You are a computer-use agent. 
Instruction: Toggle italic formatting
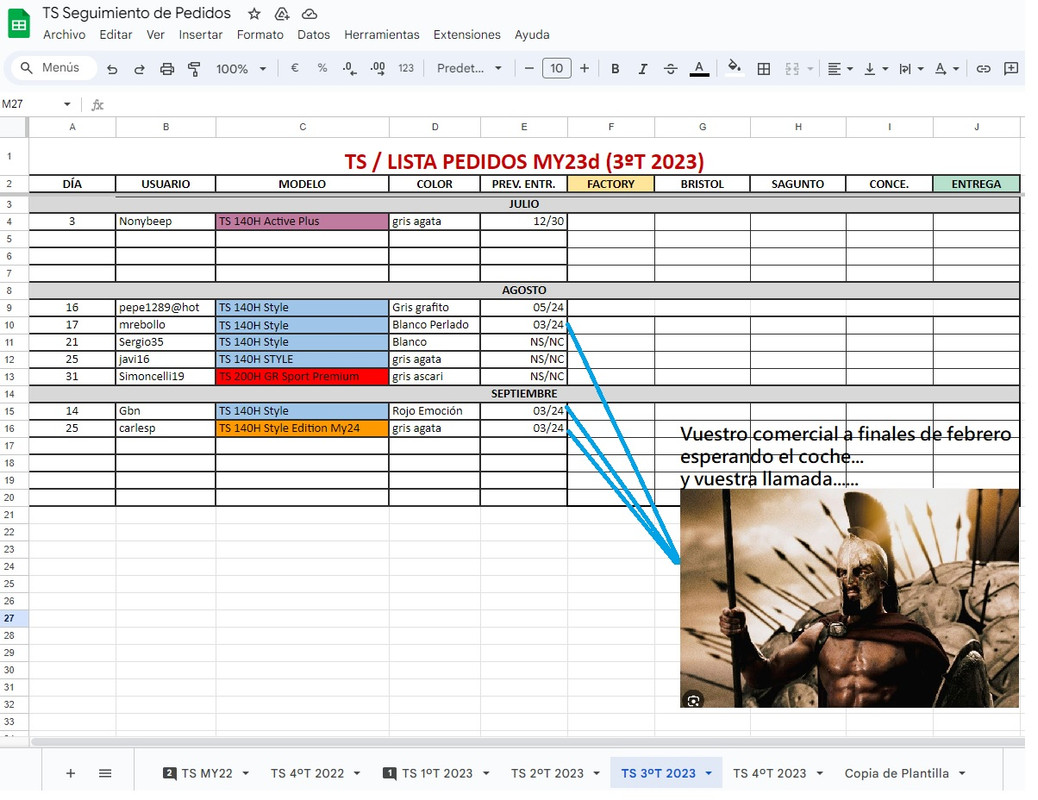[x=642, y=68]
